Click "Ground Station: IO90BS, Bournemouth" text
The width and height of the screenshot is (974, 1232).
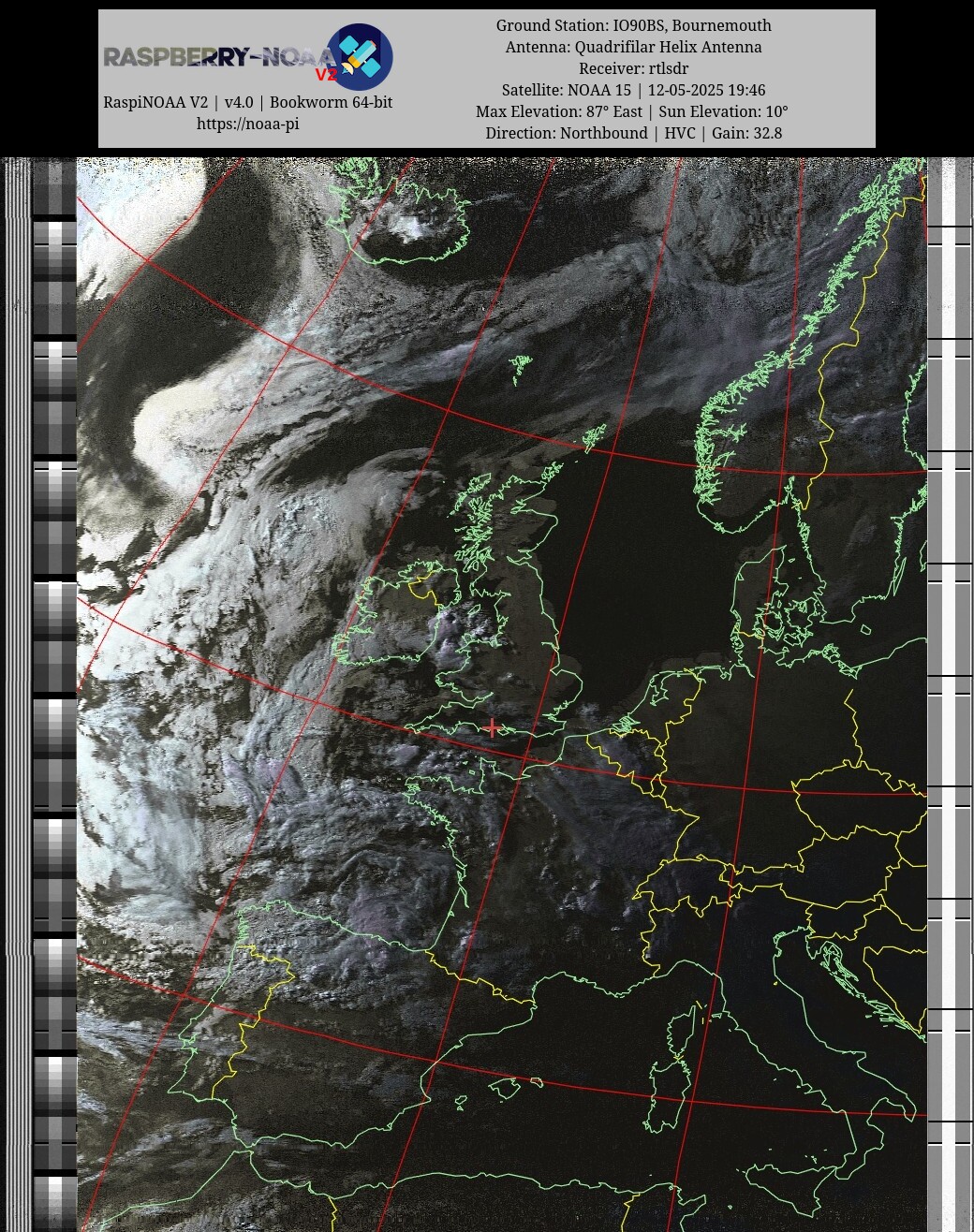click(x=634, y=25)
